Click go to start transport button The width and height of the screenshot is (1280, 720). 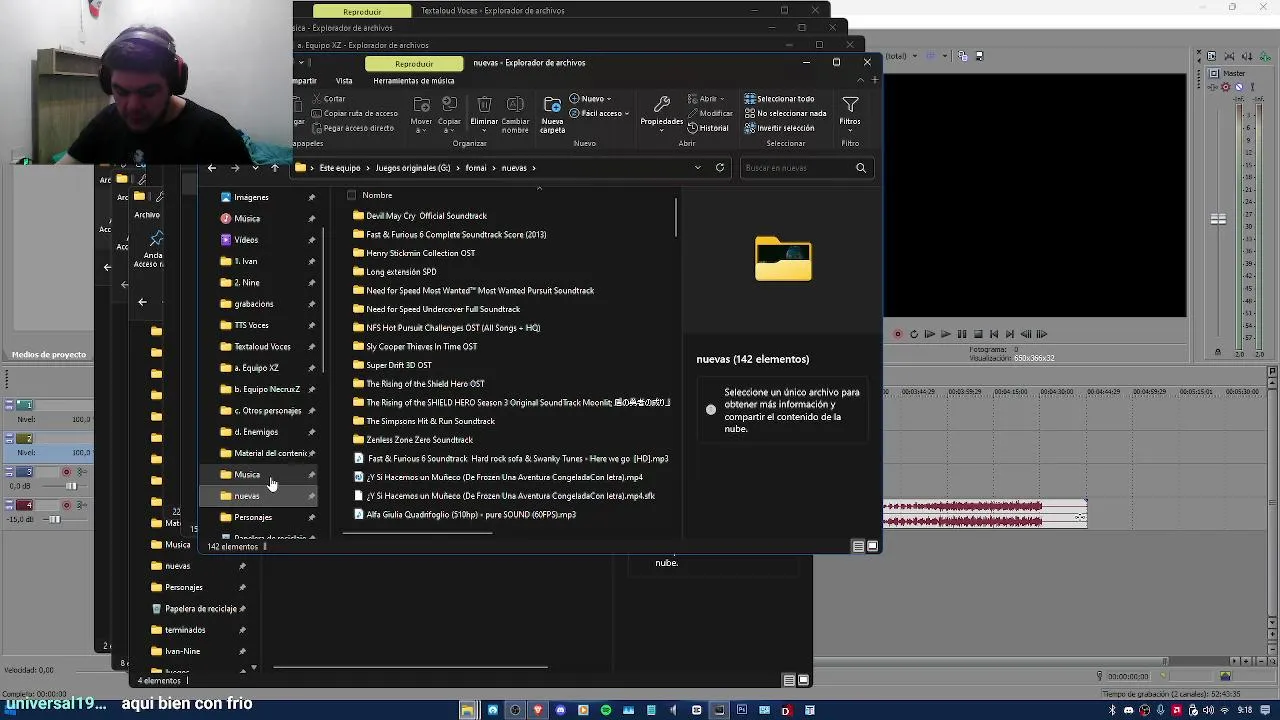tap(994, 334)
